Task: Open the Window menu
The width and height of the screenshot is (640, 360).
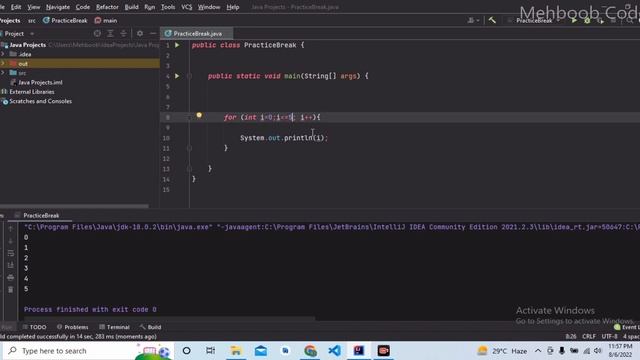Action: click(209, 7)
